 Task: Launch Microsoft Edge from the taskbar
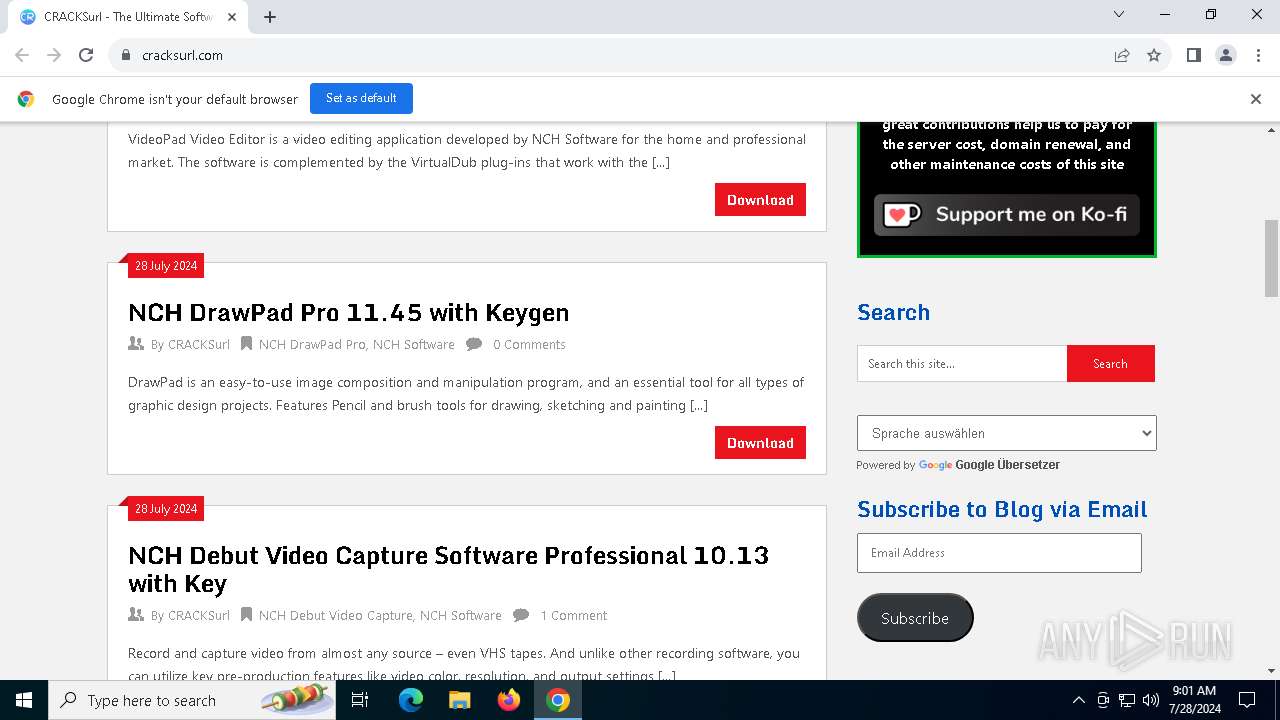click(x=411, y=700)
